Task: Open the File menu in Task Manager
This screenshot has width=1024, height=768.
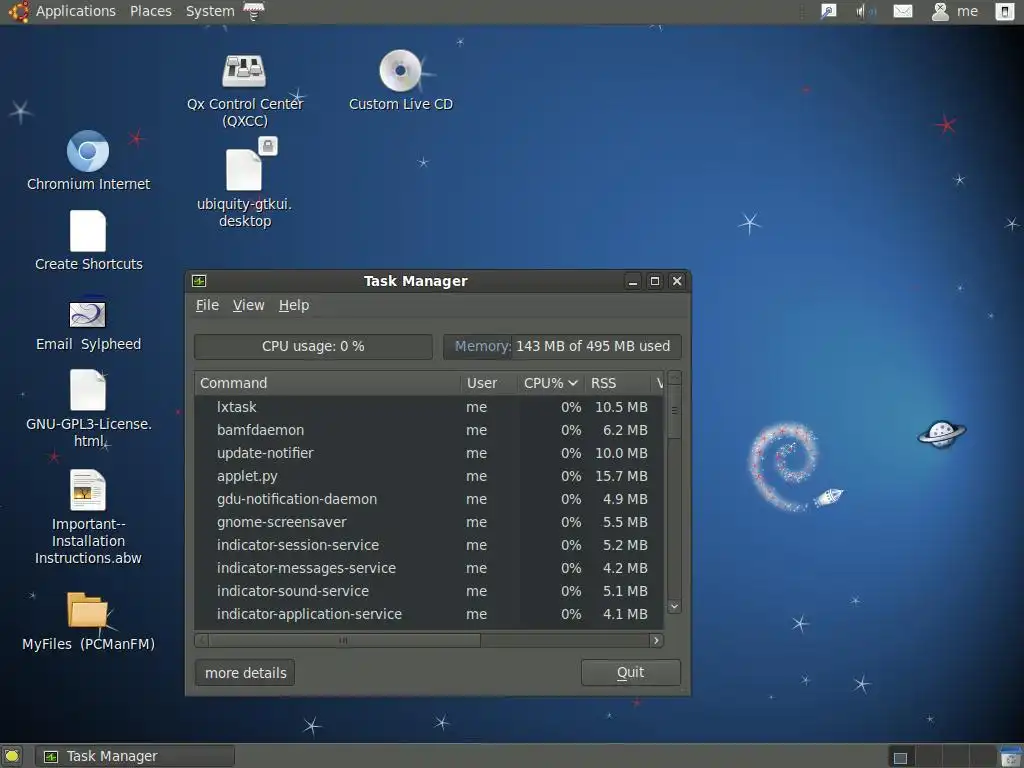Action: click(207, 305)
